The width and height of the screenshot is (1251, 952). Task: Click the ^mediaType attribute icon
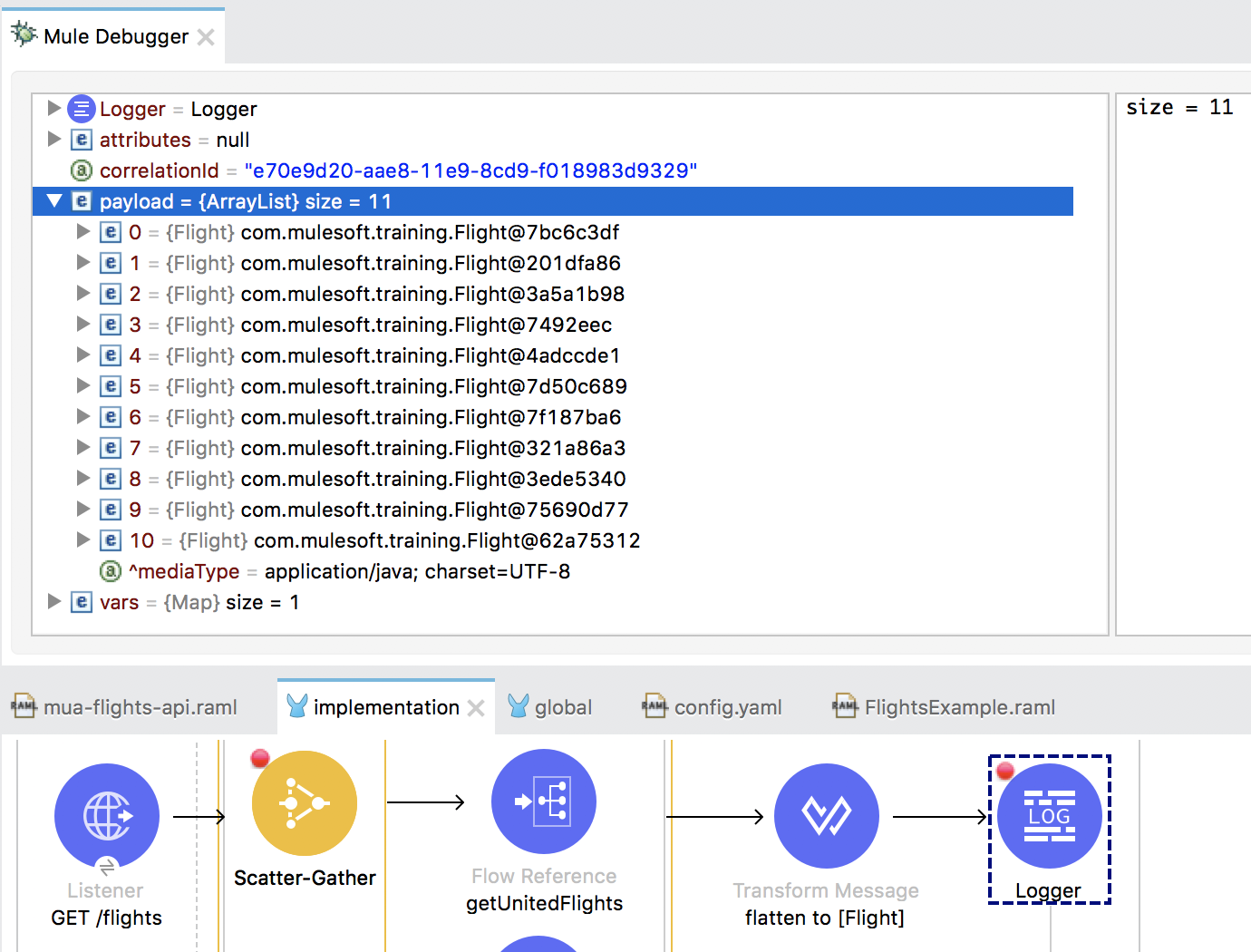111,571
